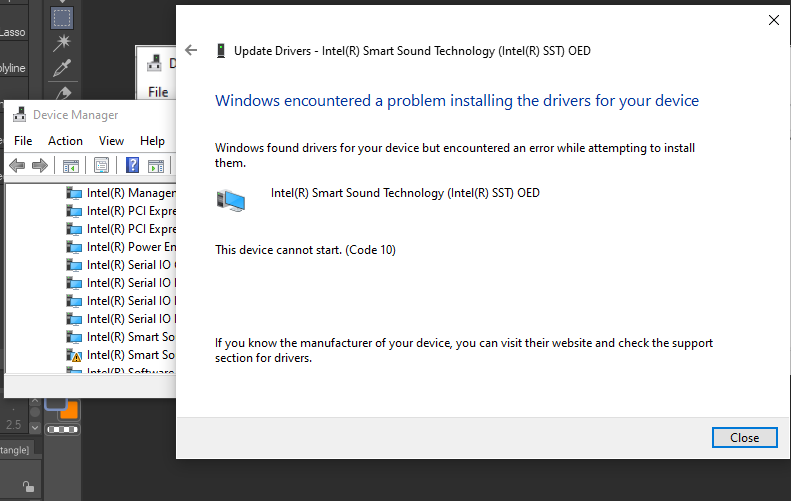Open the Help menu in Device Manager
The image size is (791, 501).
coord(152,141)
